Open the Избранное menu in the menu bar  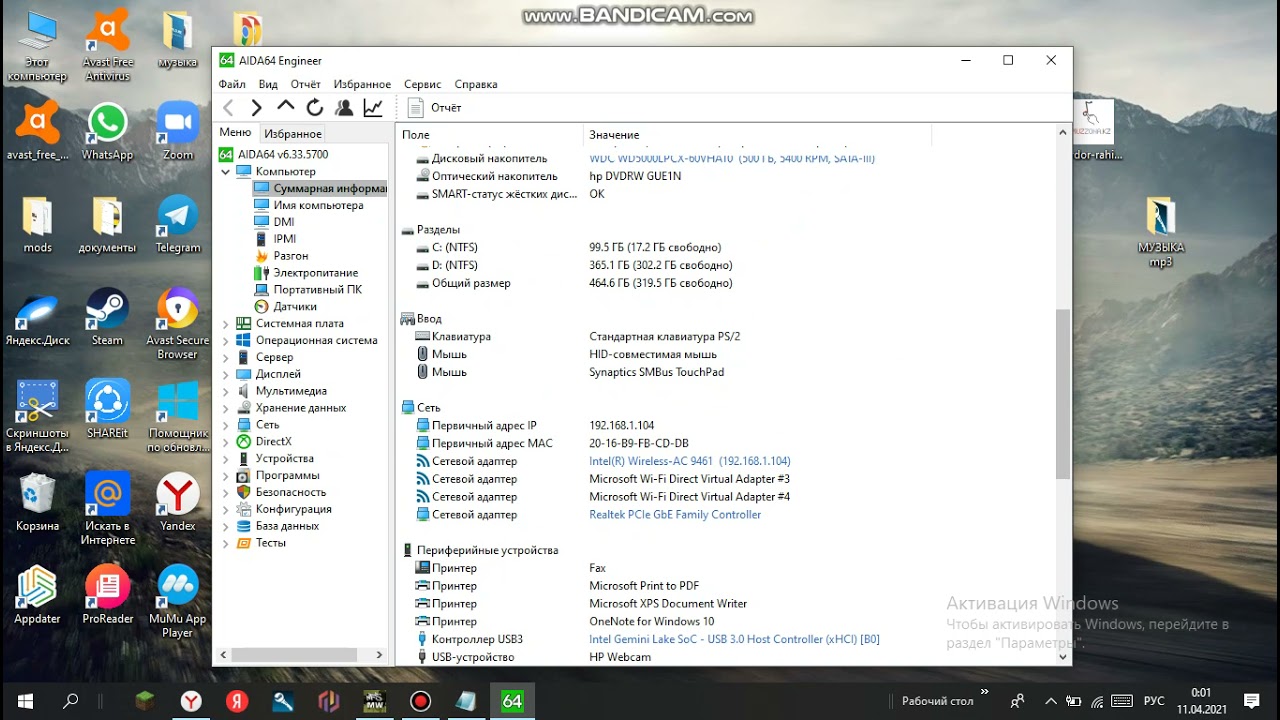click(362, 85)
